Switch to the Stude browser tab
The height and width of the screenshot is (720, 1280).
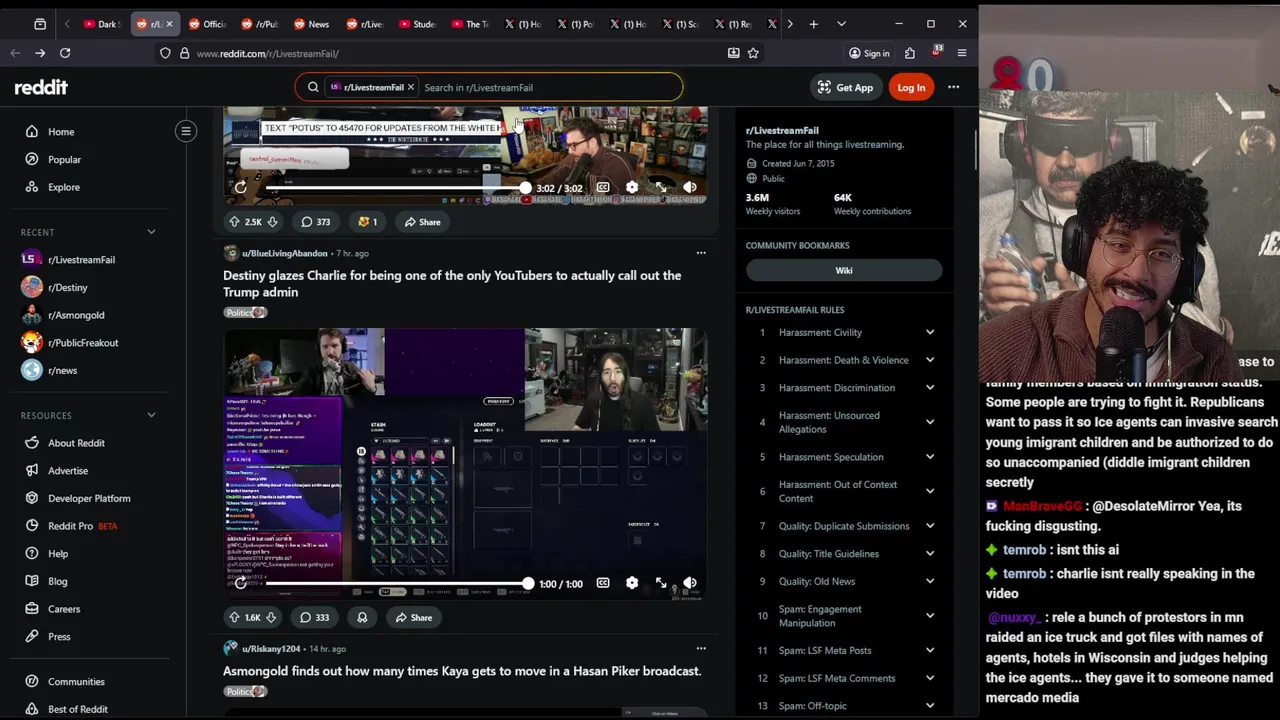tap(416, 24)
